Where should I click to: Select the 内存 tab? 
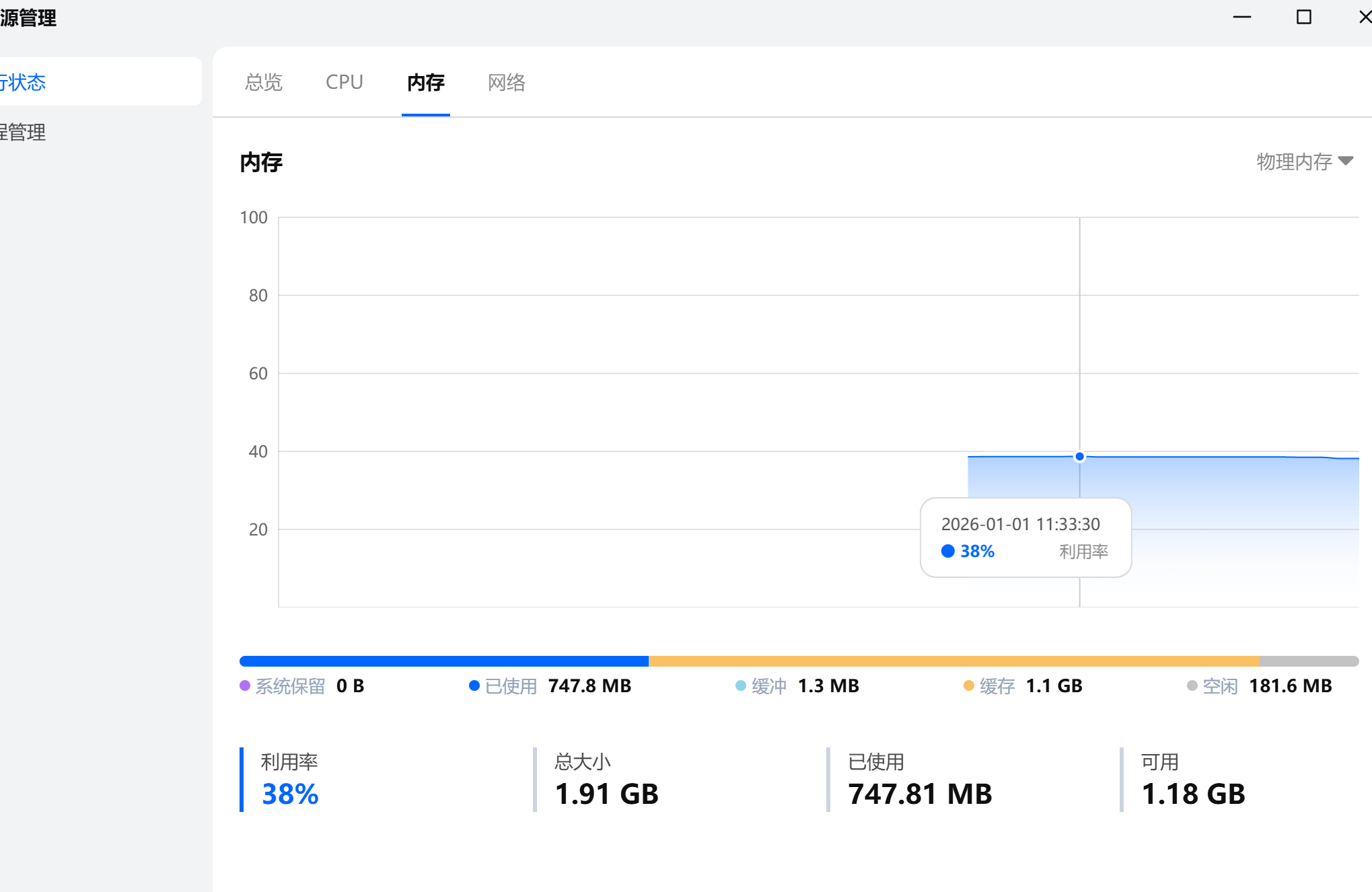(425, 82)
